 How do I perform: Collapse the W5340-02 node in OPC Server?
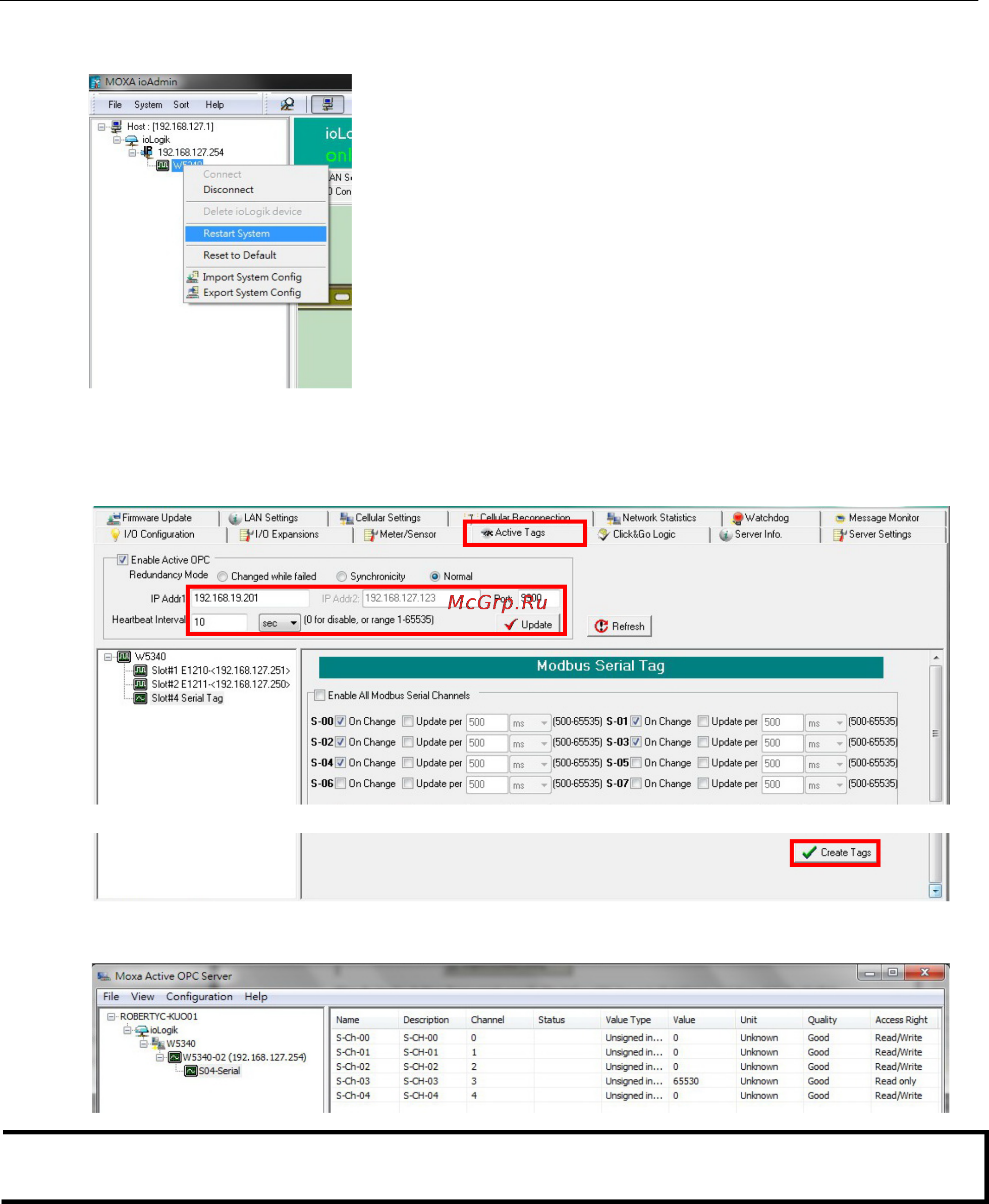tap(160, 1058)
